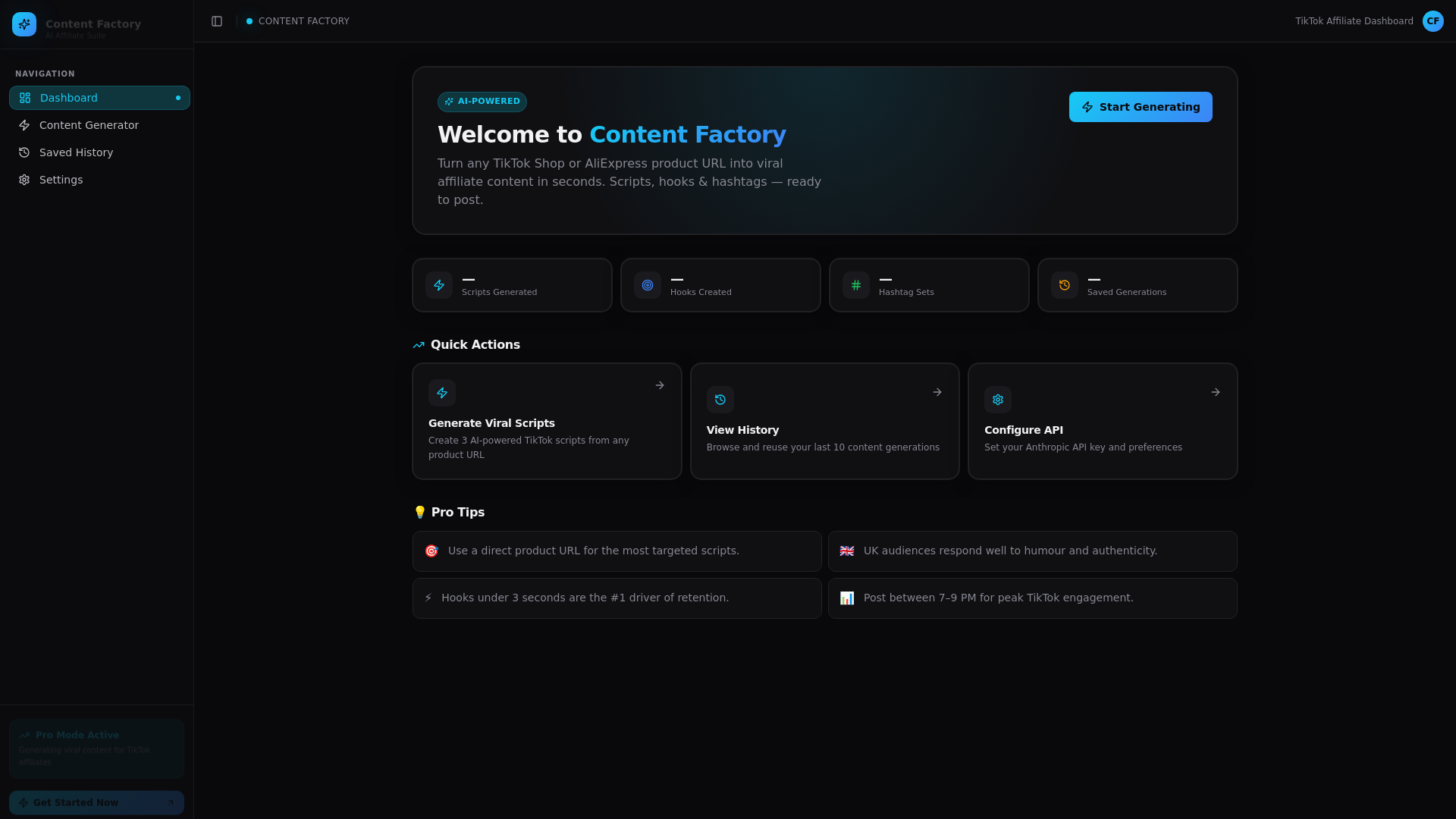This screenshot has width=1456, height=819.
Task: Open Saved History via the clock icon
Action: 24,152
